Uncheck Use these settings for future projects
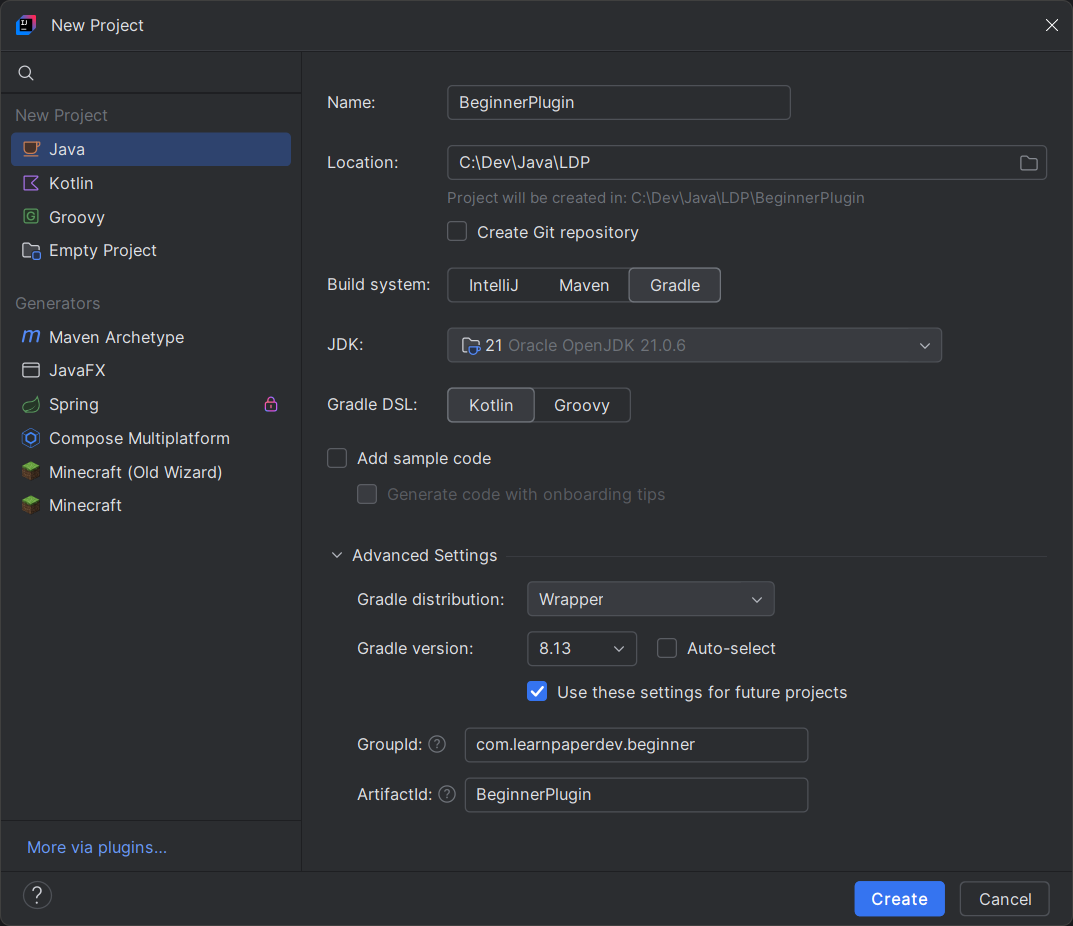Image resolution: width=1073 pixels, height=926 pixels. [x=537, y=691]
